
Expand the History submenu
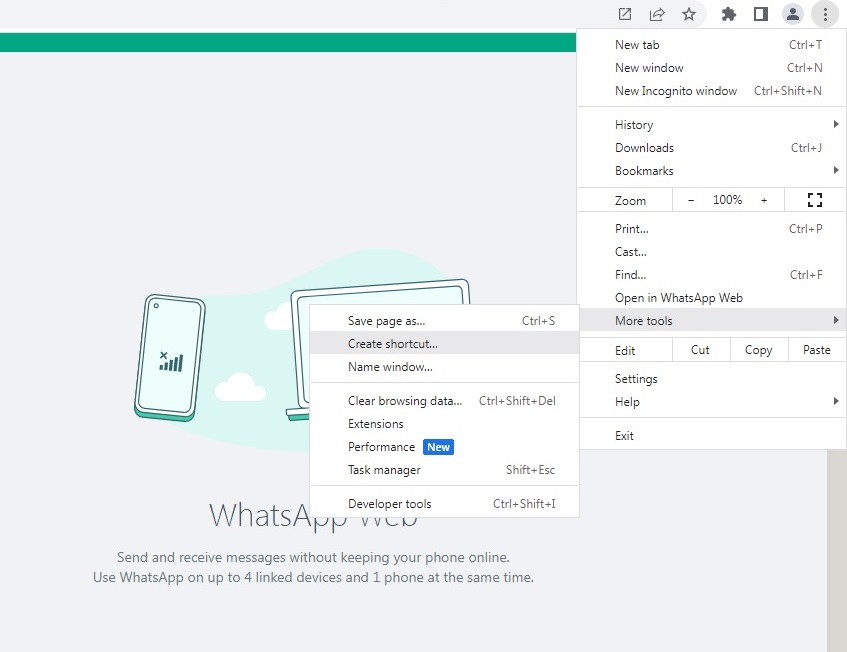[712, 125]
